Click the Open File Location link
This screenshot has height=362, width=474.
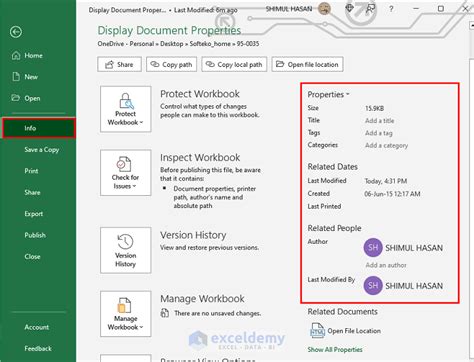point(354,331)
